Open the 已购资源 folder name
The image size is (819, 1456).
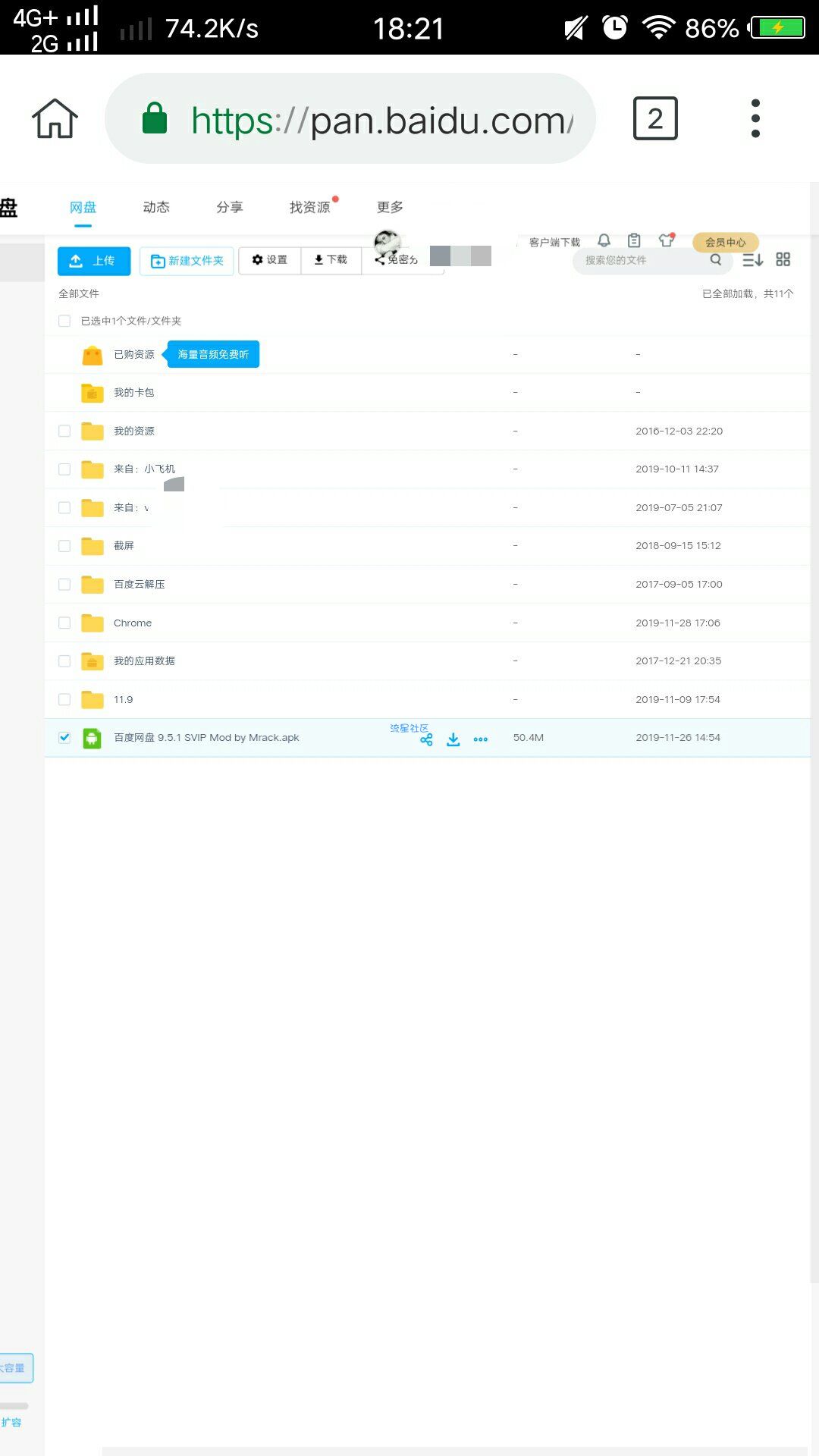pos(134,354)
